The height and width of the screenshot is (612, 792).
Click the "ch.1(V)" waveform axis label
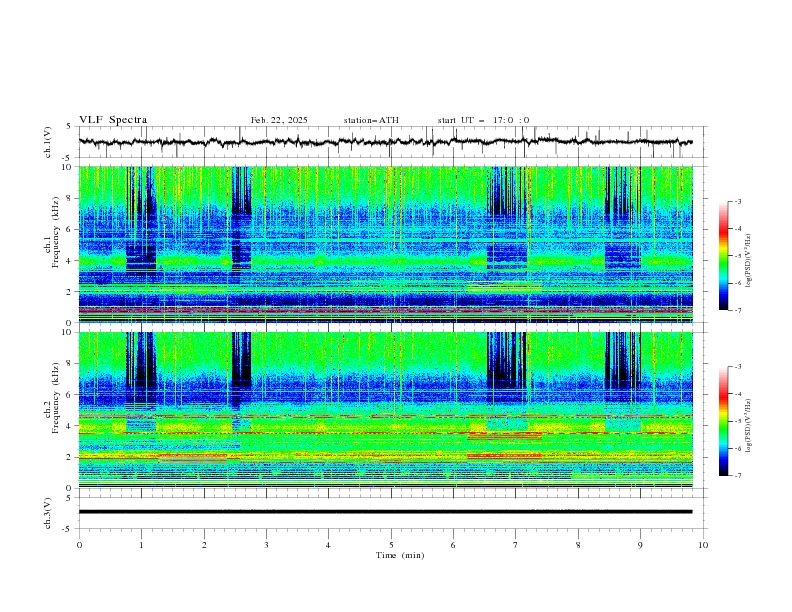(48, 142)
